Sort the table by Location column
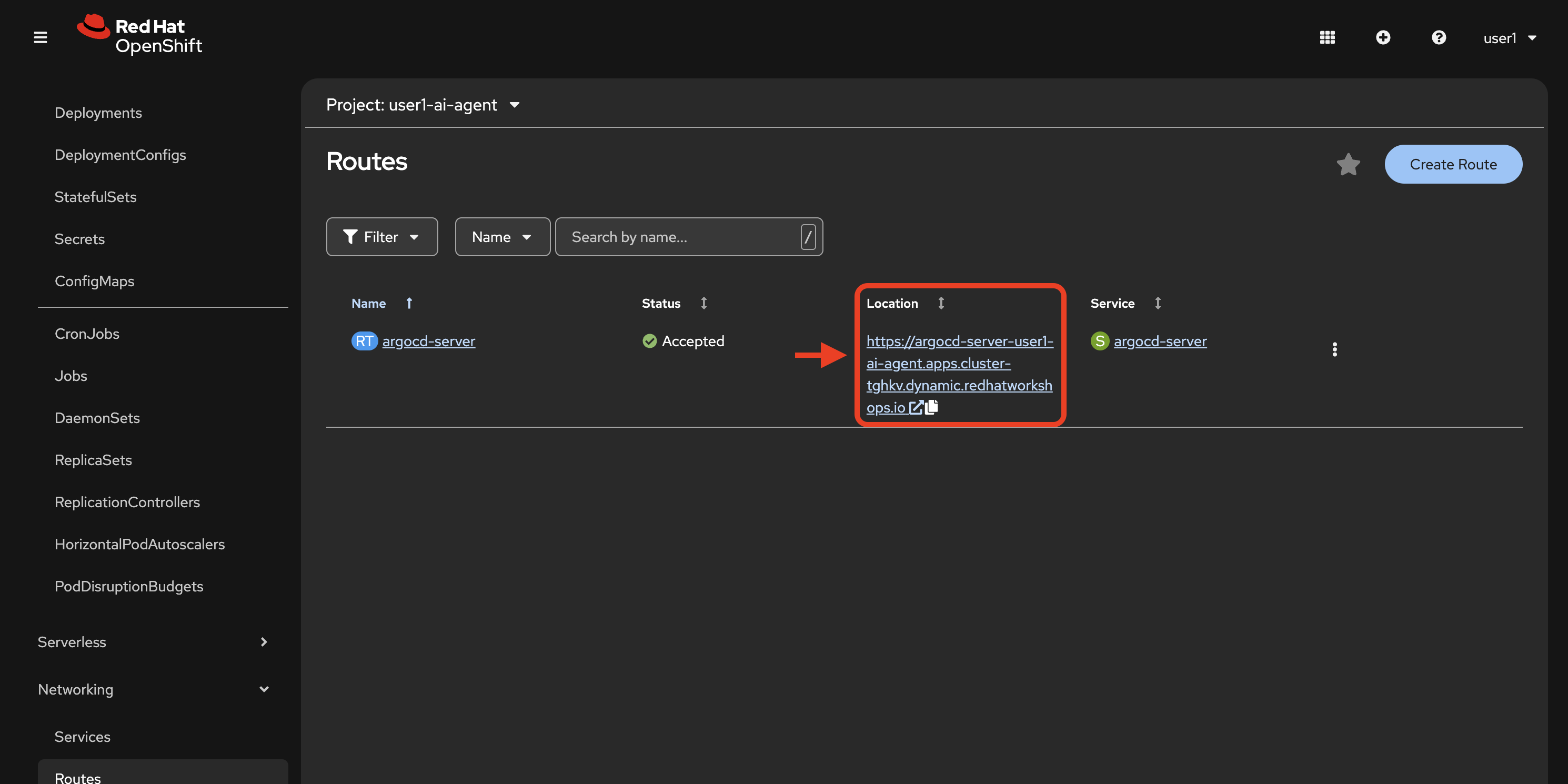The height and width of the screenshot is (784, 1568). [892, 303]
